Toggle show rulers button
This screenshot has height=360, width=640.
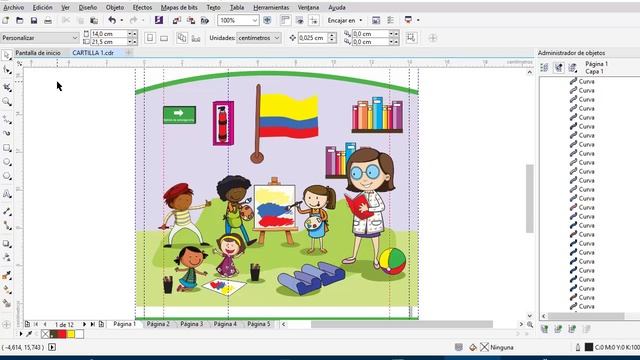(286, 20)
